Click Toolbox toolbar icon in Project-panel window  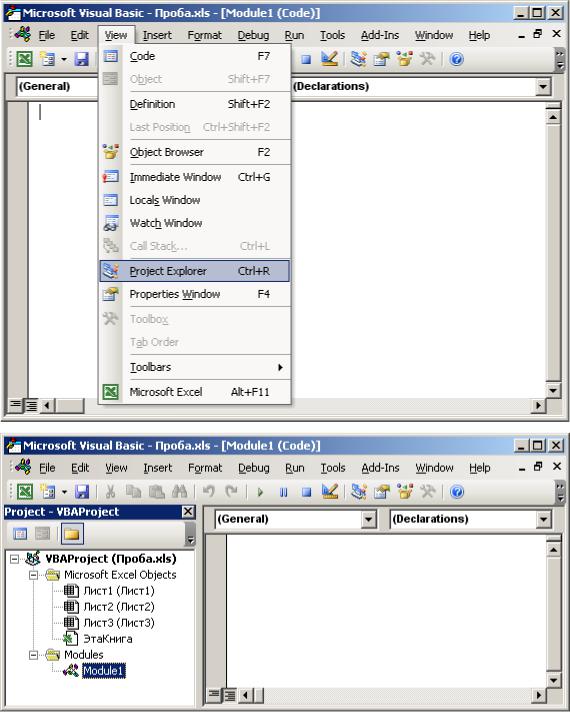tap(427, 492)
